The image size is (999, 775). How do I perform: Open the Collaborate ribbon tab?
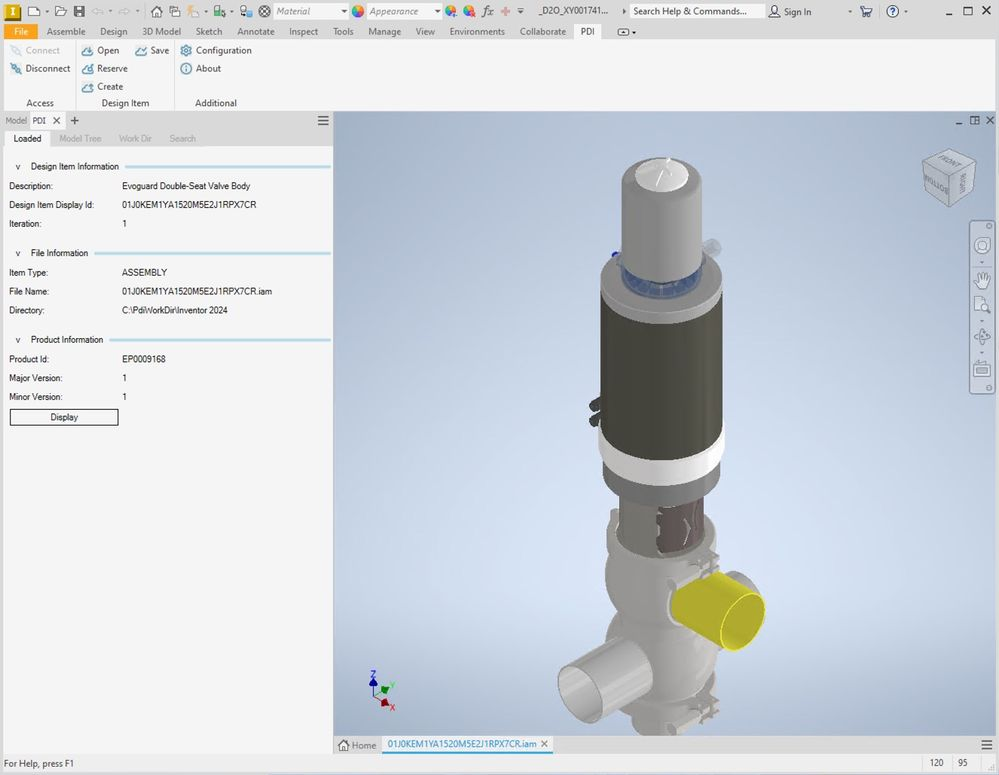tap(543, 31)
